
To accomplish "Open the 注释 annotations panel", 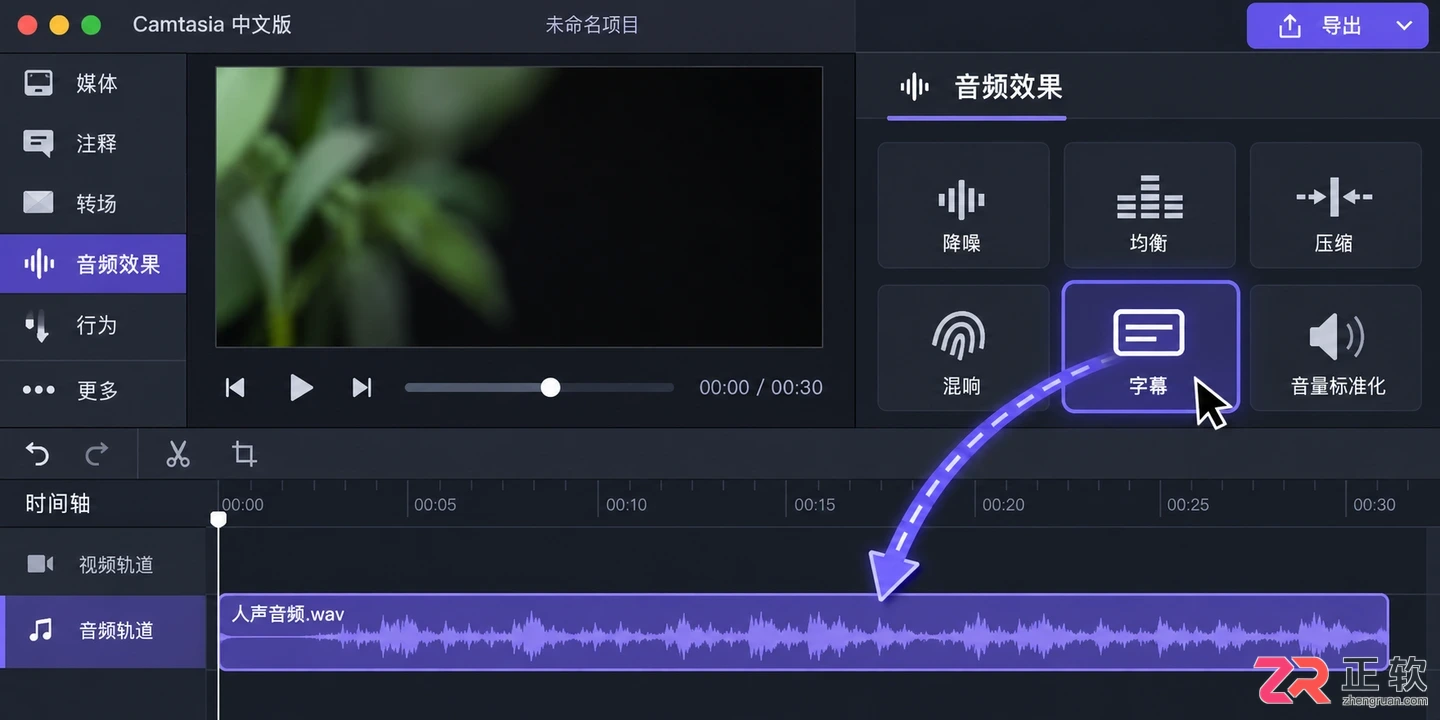I will coord(93,144).
